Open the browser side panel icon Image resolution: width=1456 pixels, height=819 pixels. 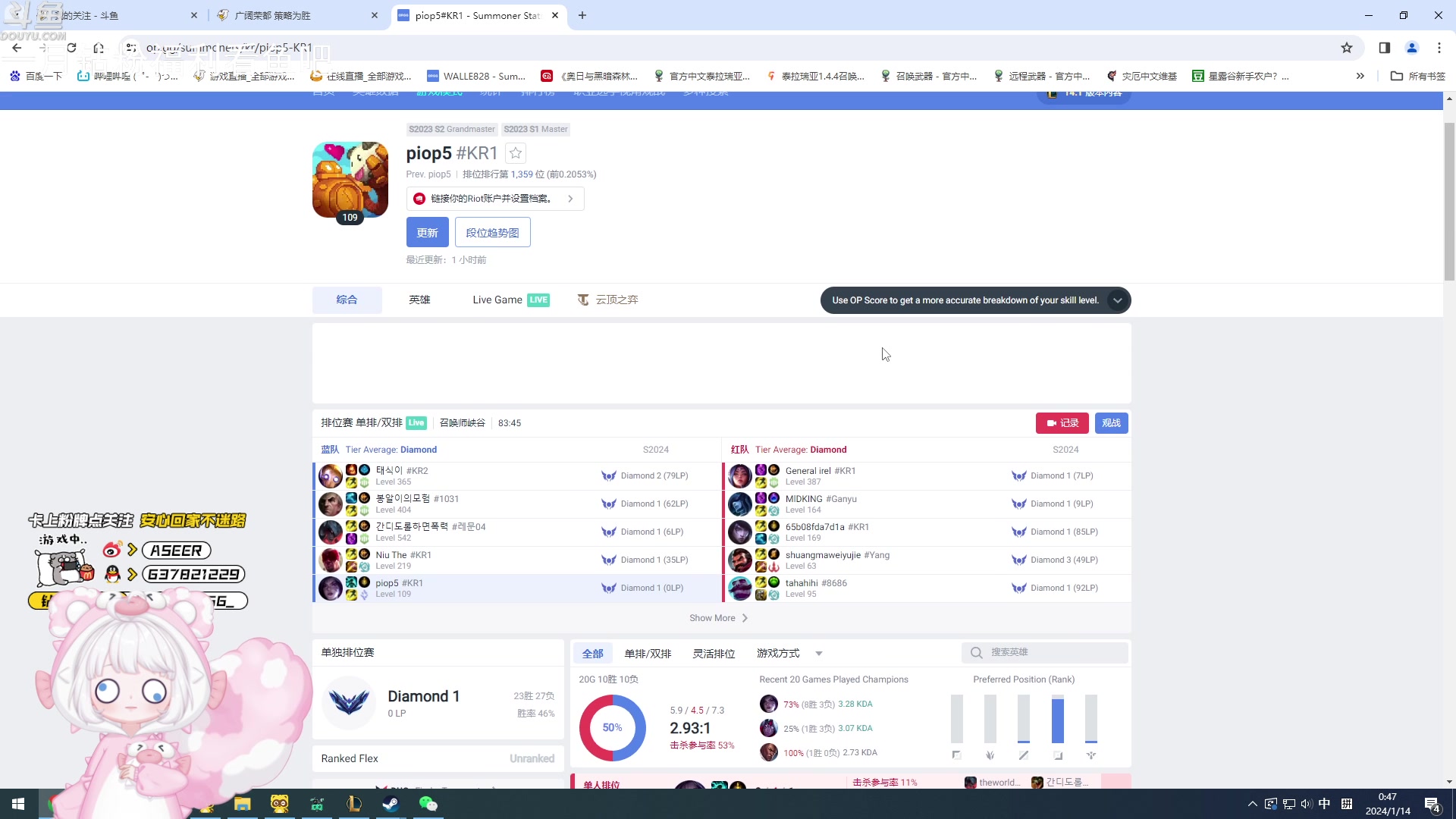point(1385,48)
